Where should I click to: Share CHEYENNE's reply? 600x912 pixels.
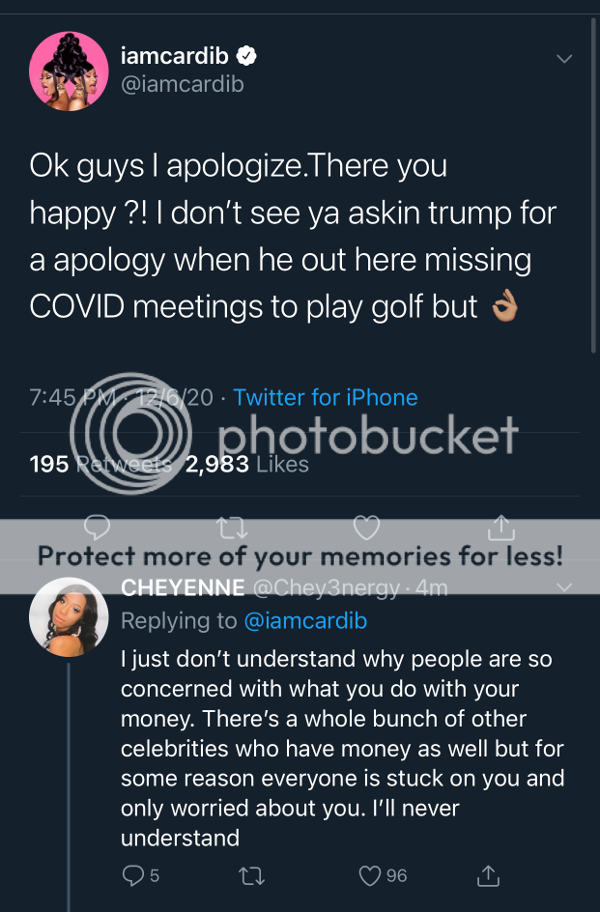[x=488, y=876]
